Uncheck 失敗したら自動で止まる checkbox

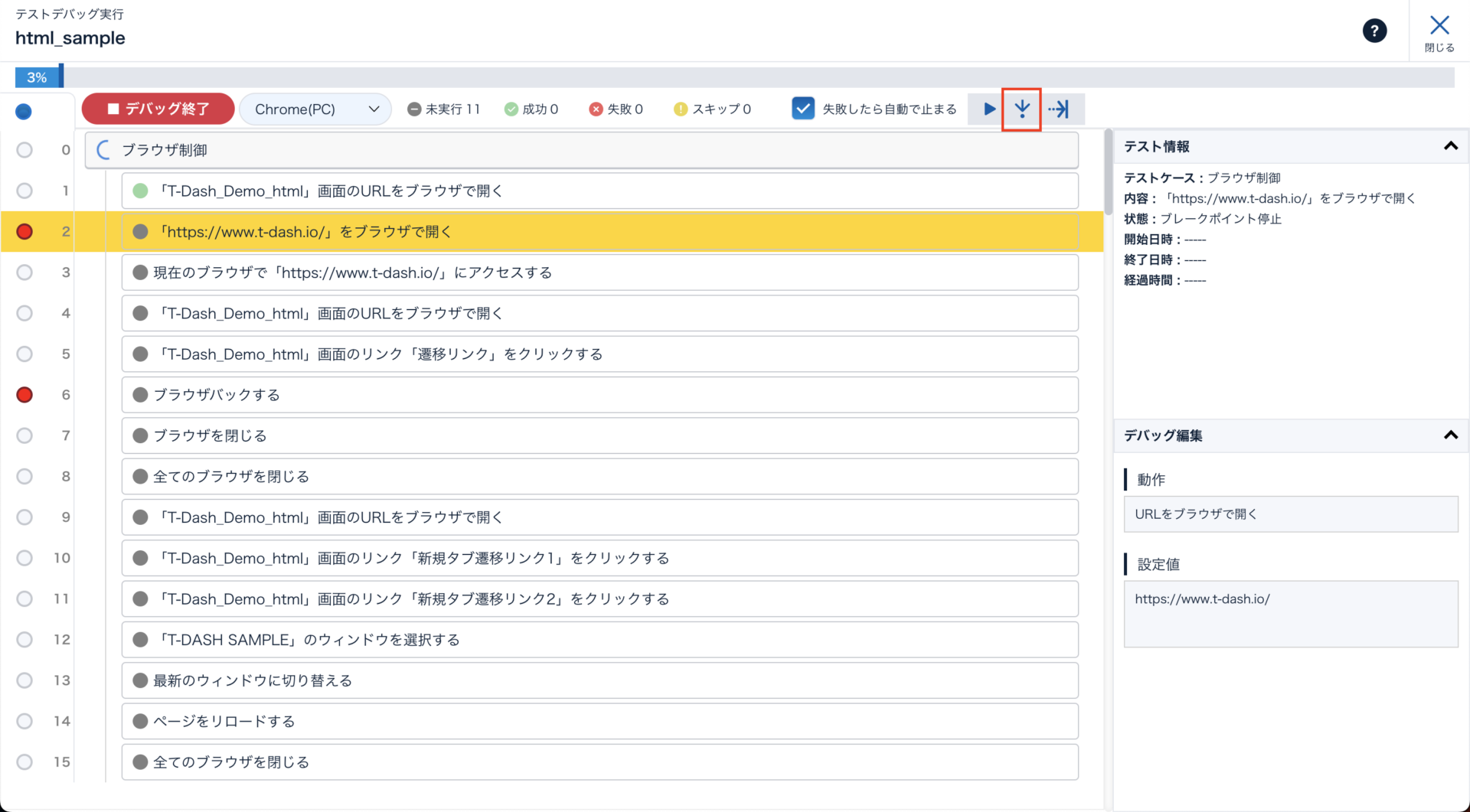coord(803,109)
